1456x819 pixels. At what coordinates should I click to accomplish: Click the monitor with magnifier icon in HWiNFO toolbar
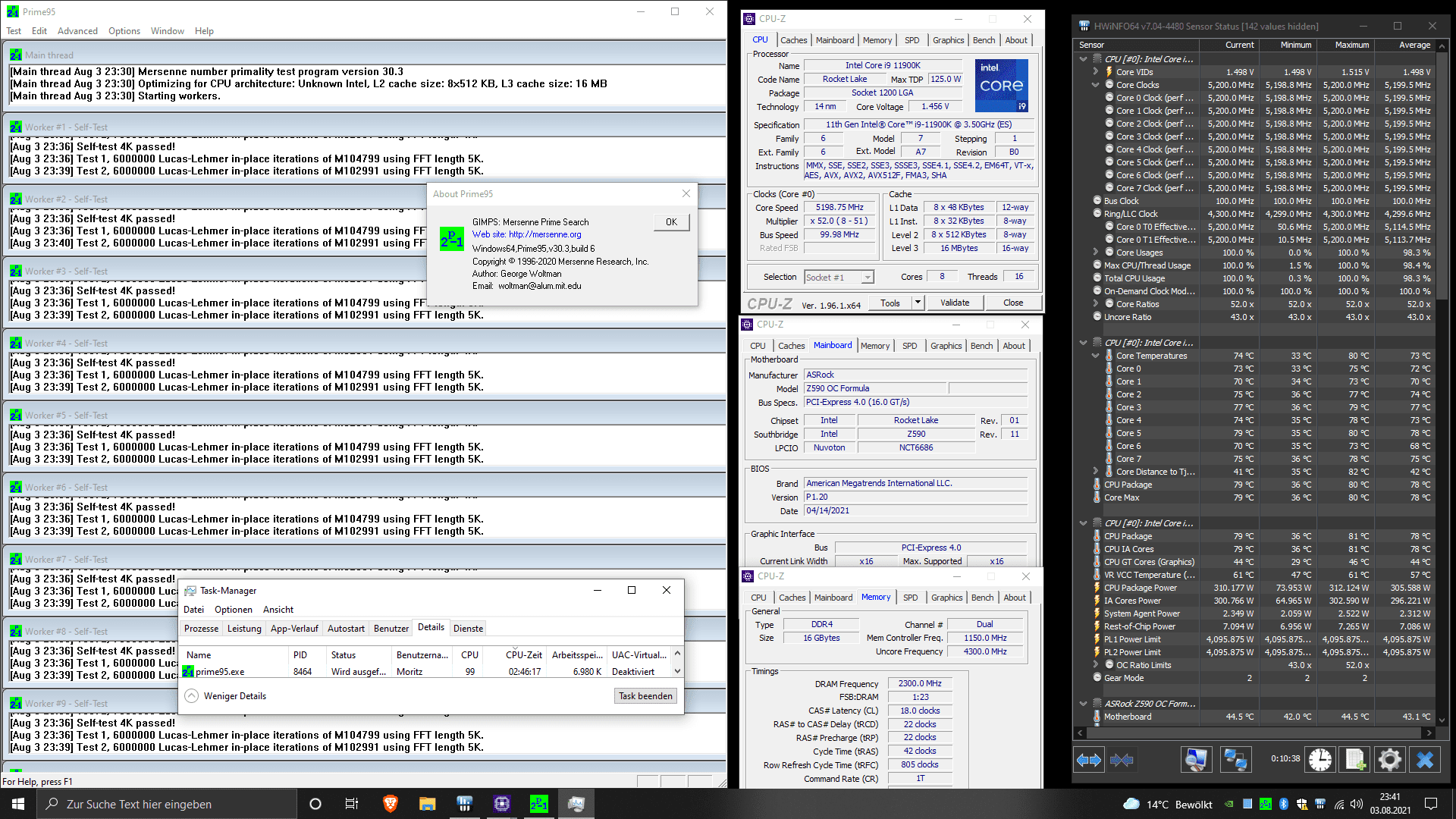(x=1197, y=759)
